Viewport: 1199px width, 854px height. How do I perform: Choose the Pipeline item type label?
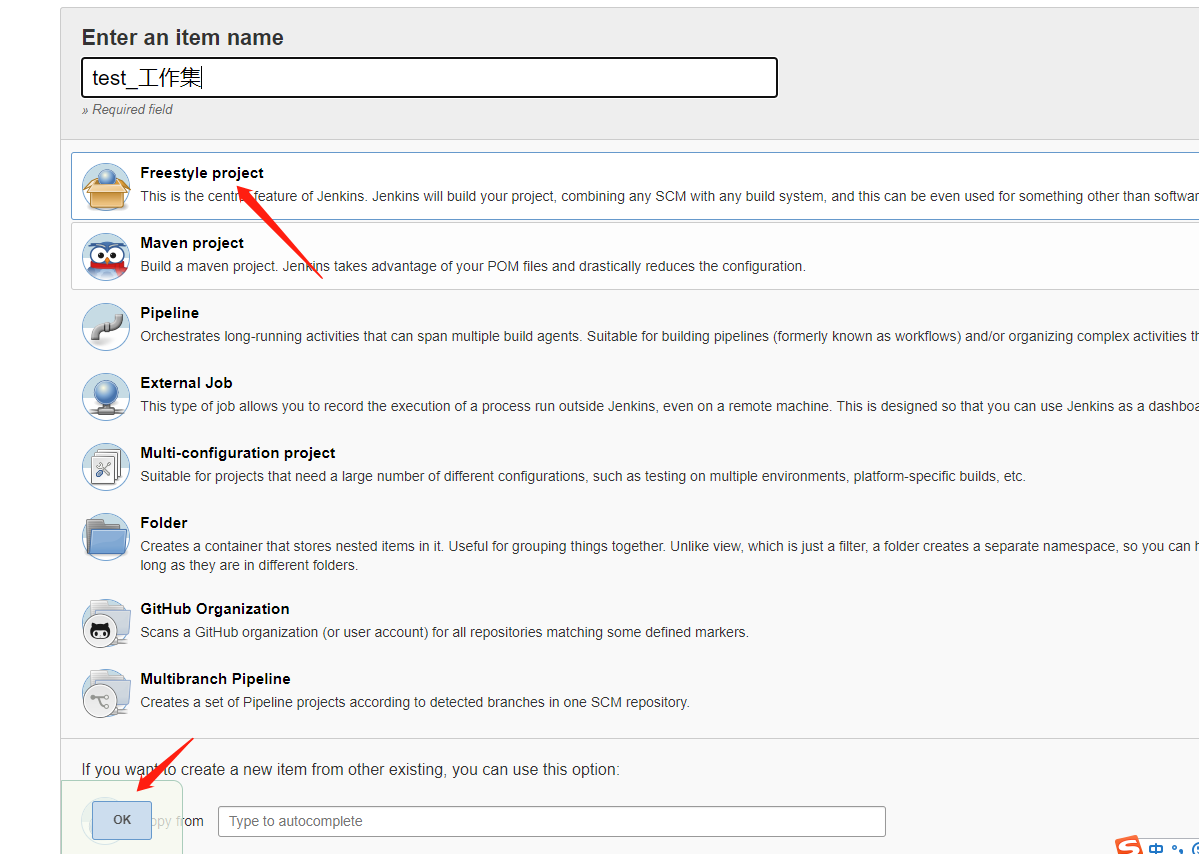[170, 313]
